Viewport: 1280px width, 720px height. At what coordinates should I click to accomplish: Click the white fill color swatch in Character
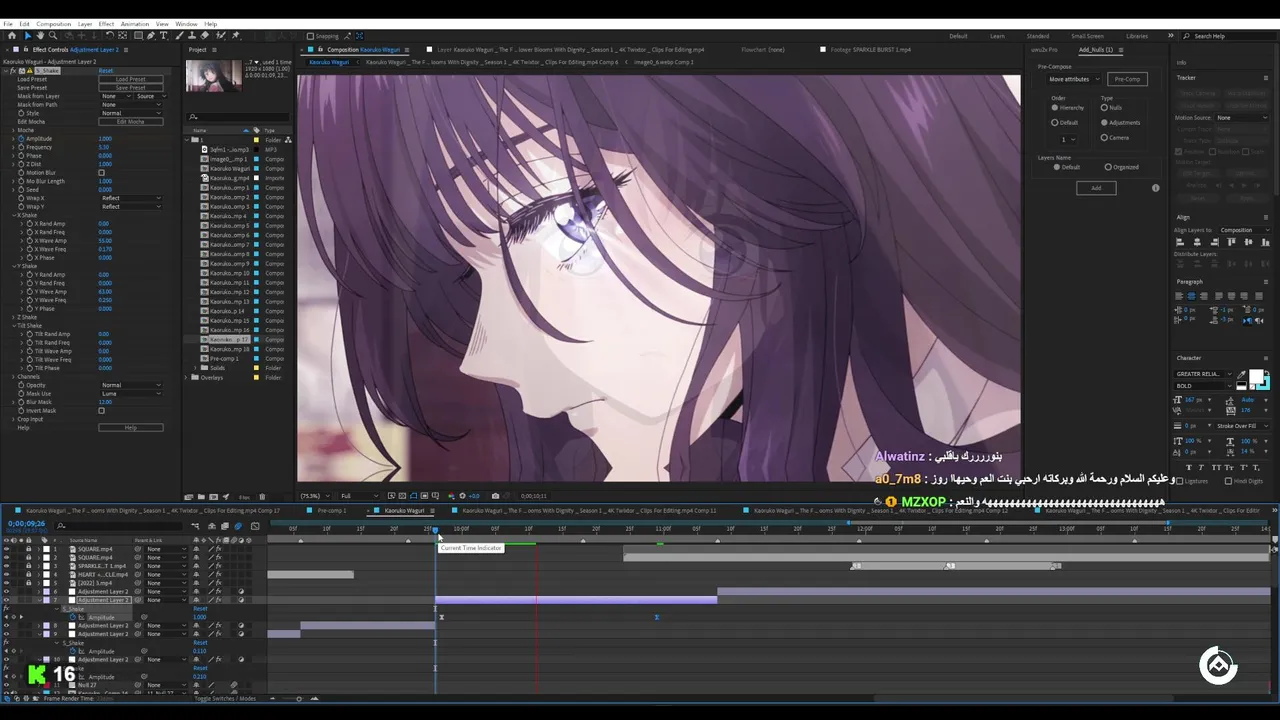point(1256,375)
